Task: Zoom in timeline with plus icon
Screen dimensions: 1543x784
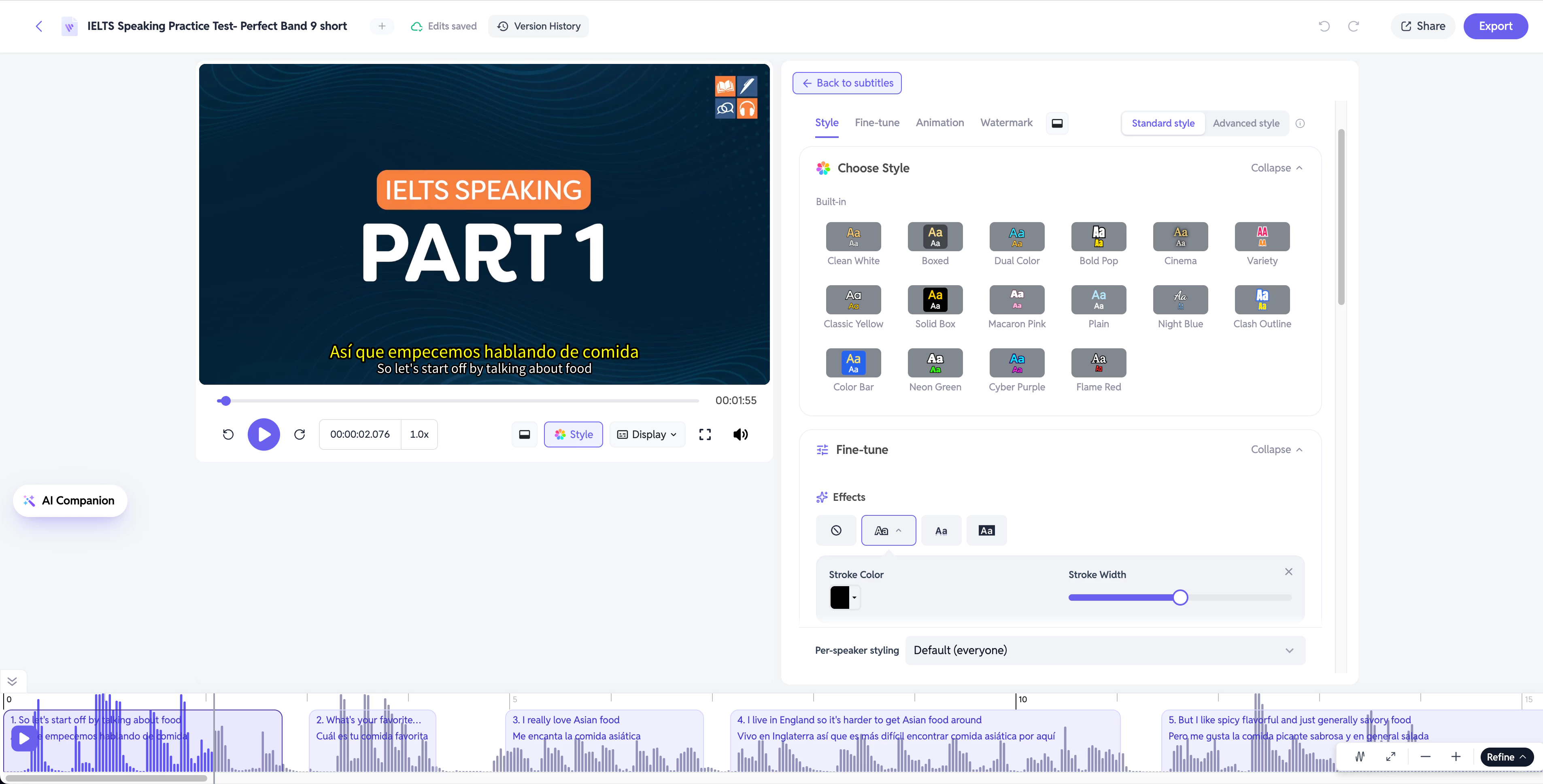Action: tap(1456, 756)
